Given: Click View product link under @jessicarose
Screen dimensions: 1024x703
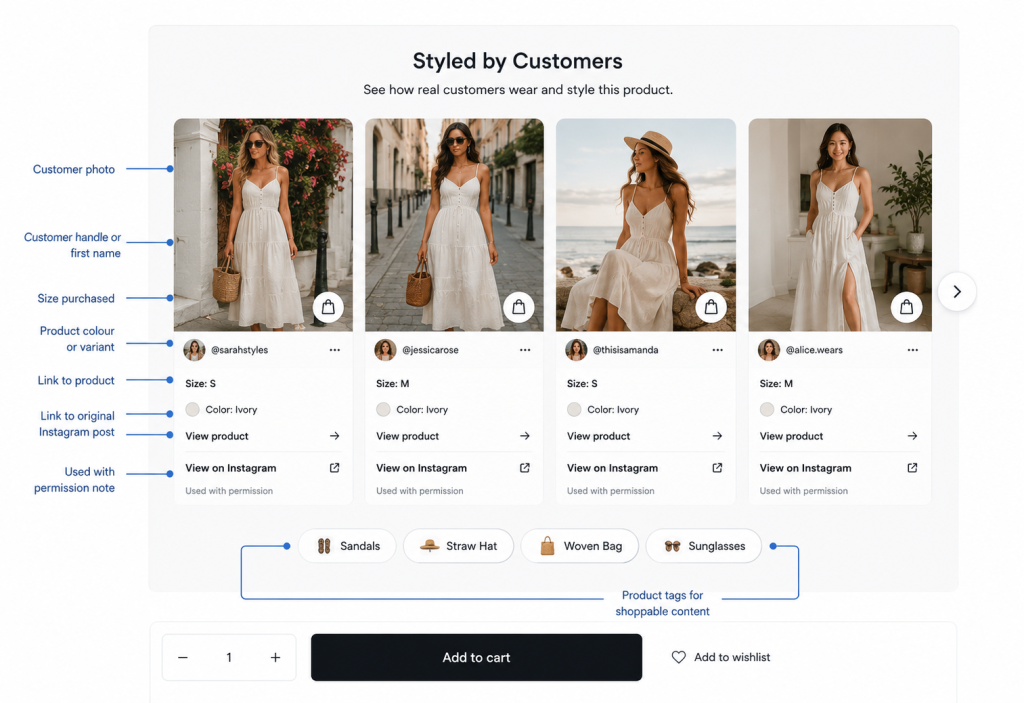Looking at the screenshot, I should click(408, 436).
